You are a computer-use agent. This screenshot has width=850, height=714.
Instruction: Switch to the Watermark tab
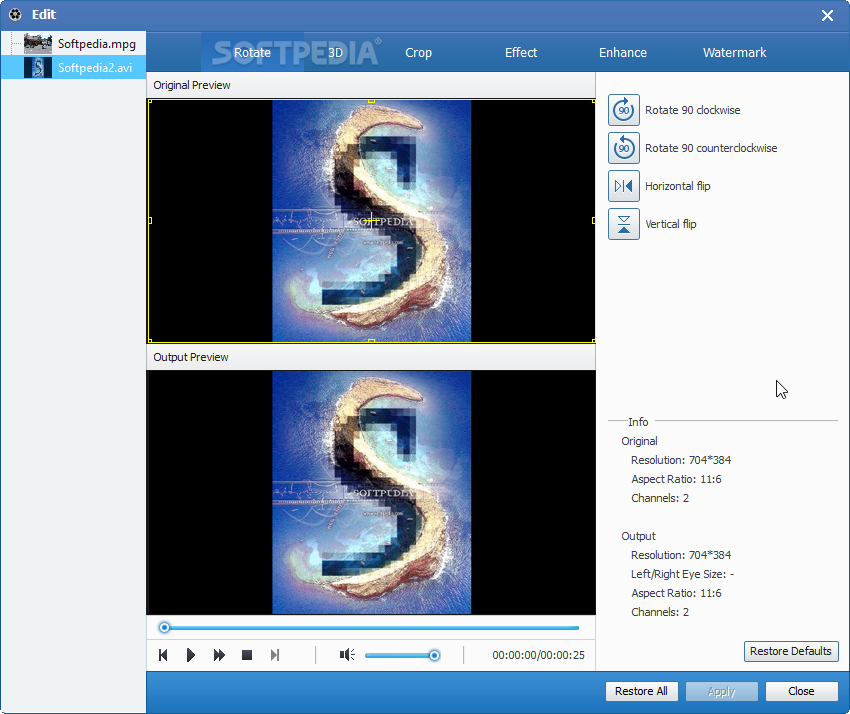(735, 53)
